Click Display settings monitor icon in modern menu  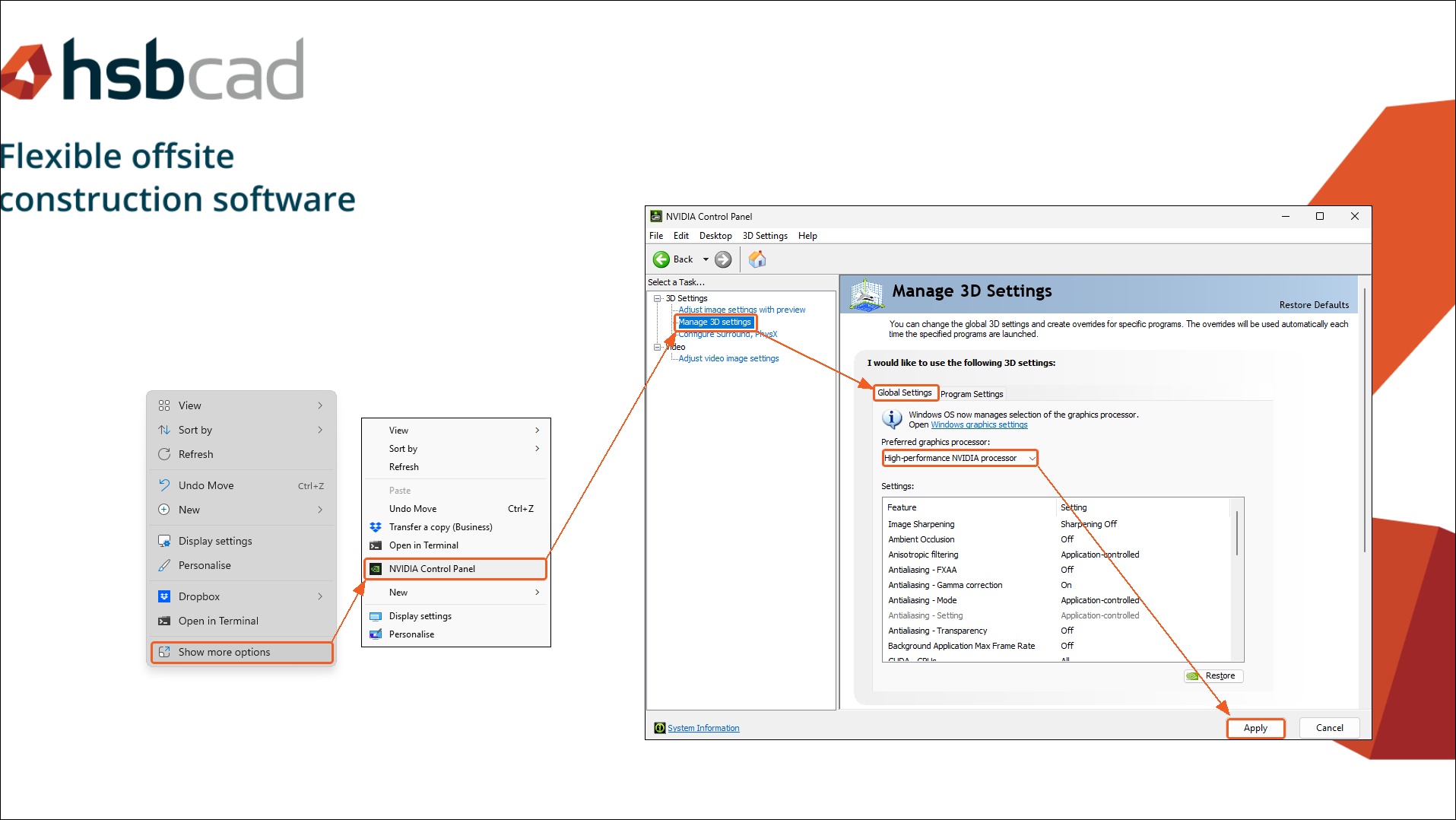(164, 541)
